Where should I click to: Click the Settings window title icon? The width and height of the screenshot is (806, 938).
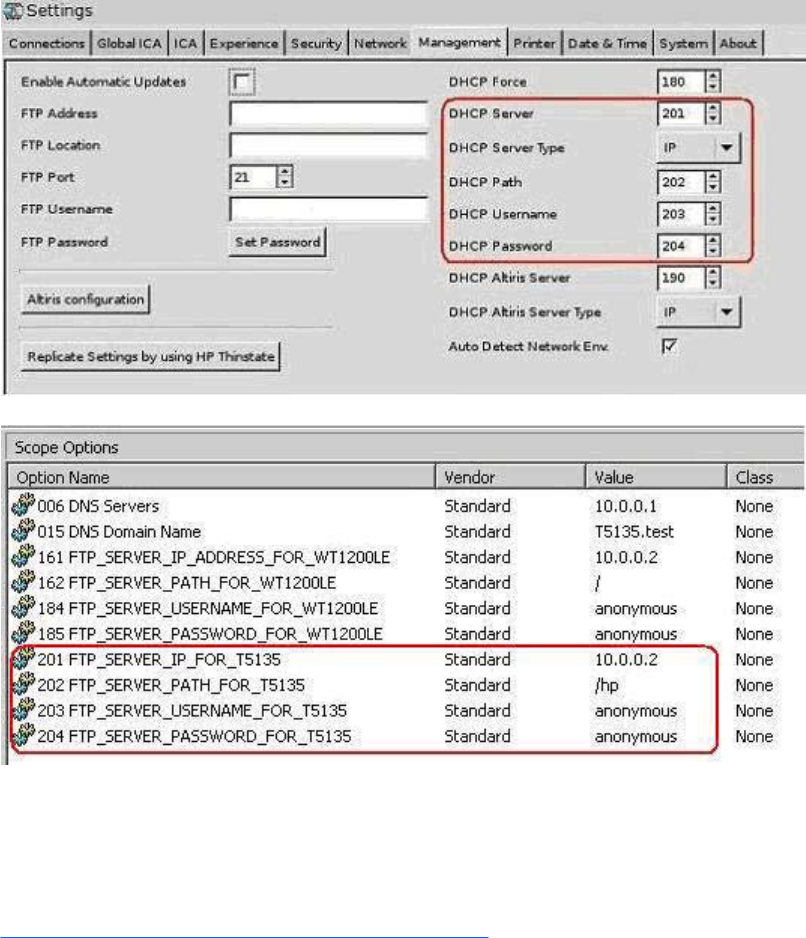coord(13,10)
